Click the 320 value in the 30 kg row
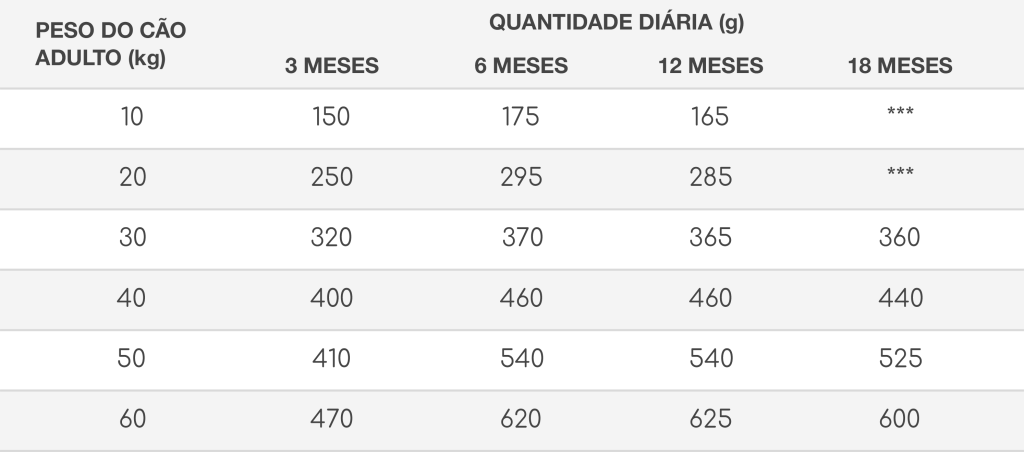Screen dimensions: 1024x452 tap(331, 237)
